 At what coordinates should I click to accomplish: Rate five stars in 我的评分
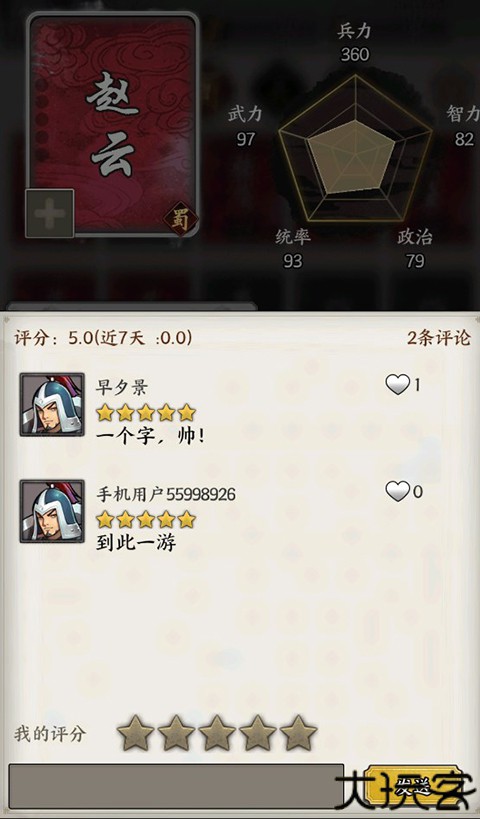298,733
